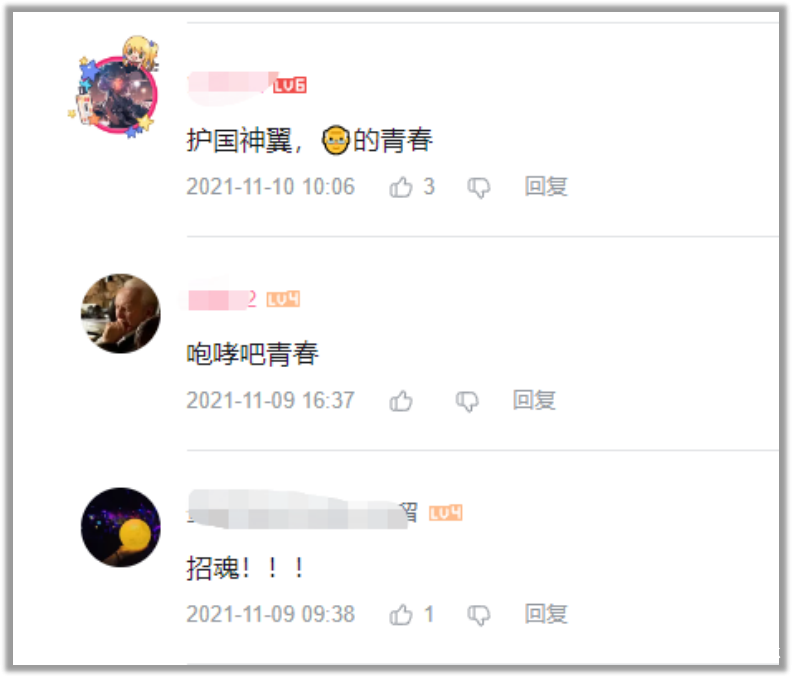This screenshot has height=678, width=793.
Task: Open the old man avatar profile
Action: click(x=120, y=313)
